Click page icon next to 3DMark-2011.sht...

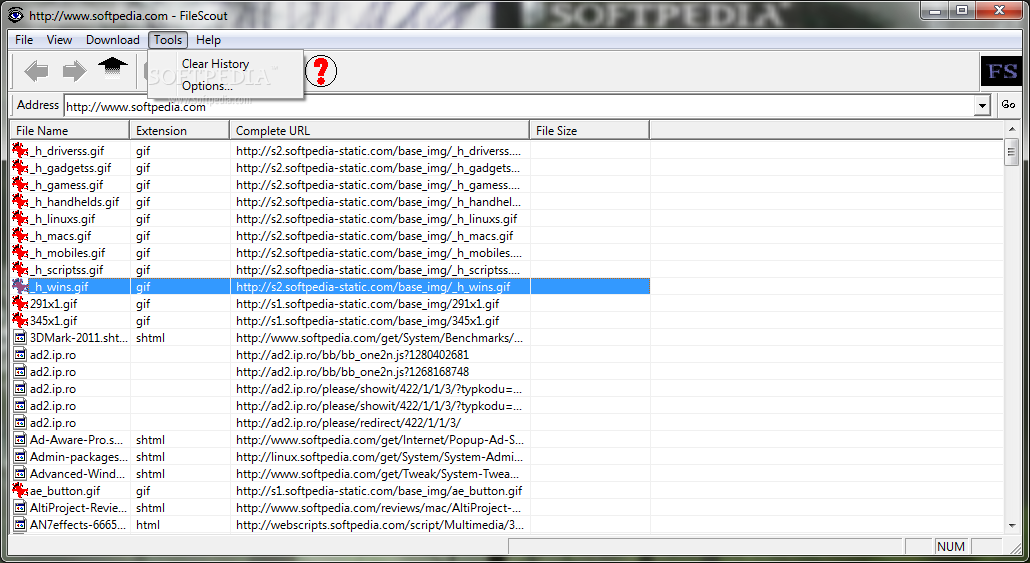coord(20,338)
